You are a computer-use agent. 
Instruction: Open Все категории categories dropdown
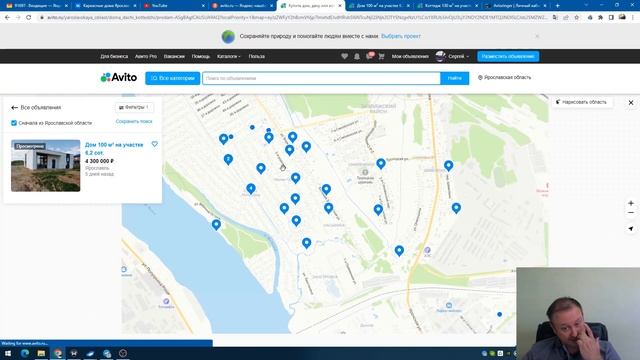pyautogui.click(x=173, y=78)
